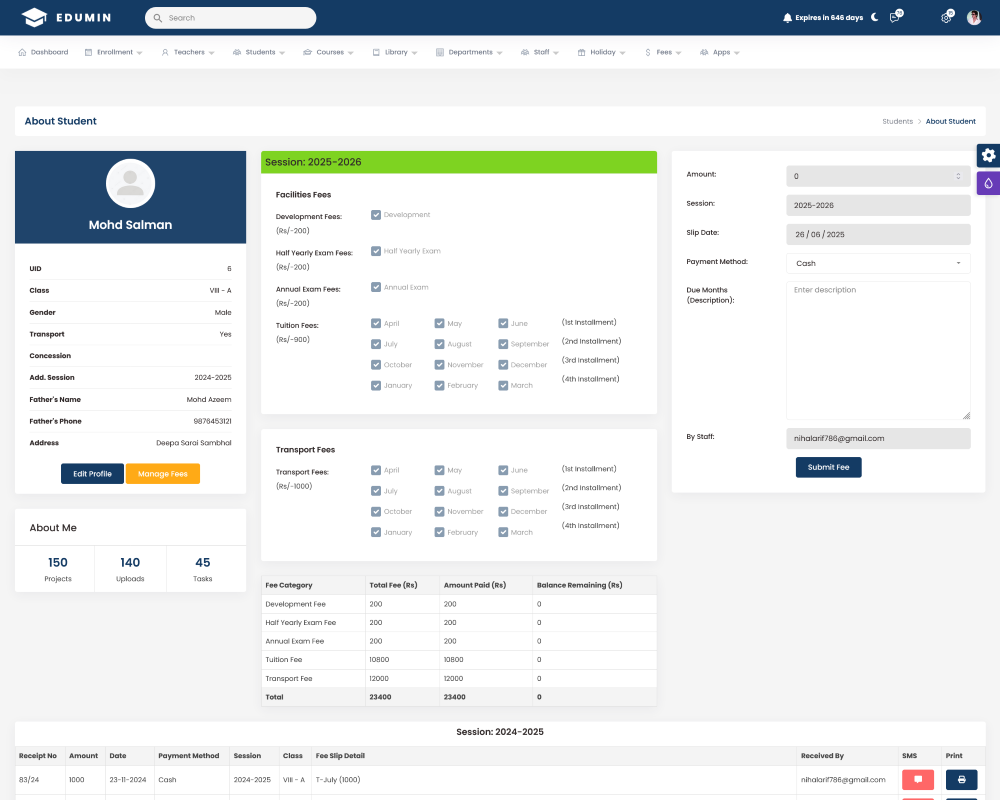Expand the Fees navigation dropdown
The height and width of the screenshot is (800, 1000).
tap(663, 52)
